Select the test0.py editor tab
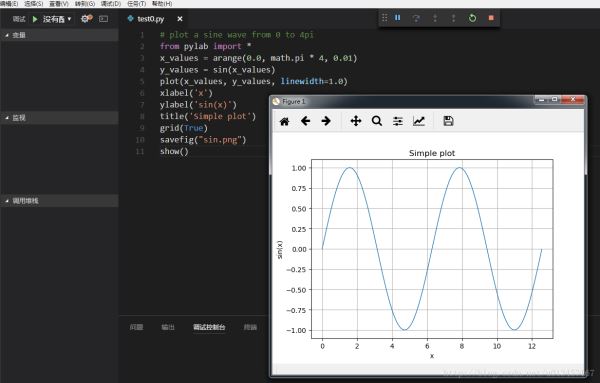This screenshot has width=600, height=383. tap(150, 19)
